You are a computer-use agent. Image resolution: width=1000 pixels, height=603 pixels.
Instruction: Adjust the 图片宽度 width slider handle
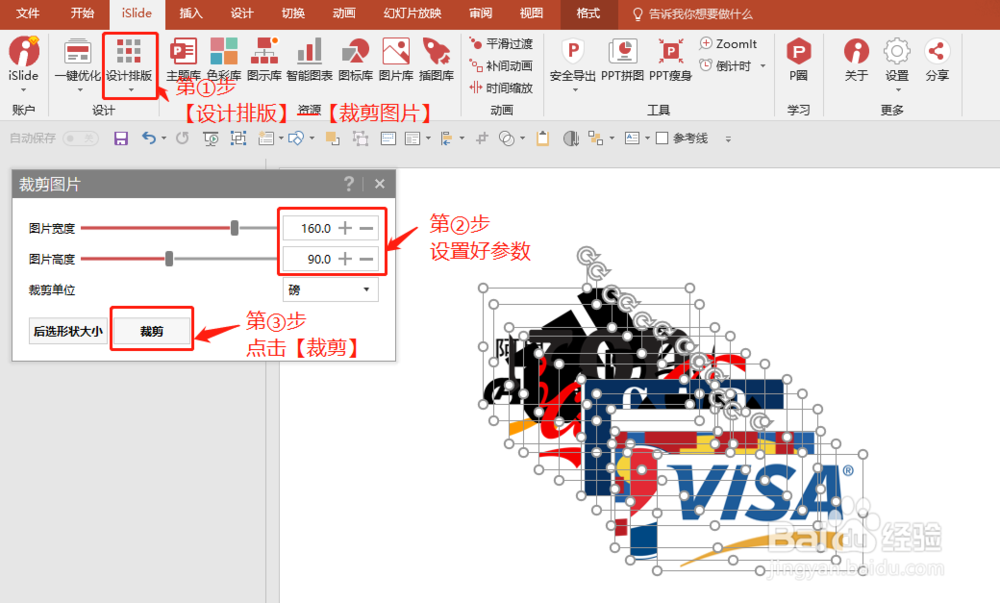[235, 228]
